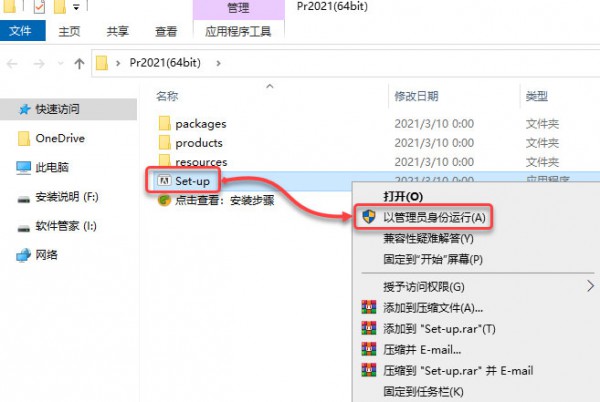Viewport: 600px width, 402px height.
Task: Click the packages date 2021/3/10 0:00
Action: pos(434,124)
